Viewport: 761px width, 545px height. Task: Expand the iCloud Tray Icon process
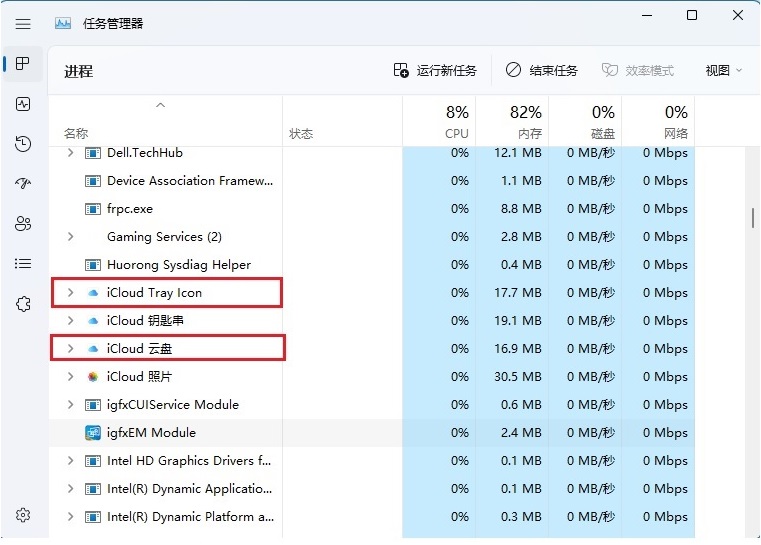tap(70, 293)
